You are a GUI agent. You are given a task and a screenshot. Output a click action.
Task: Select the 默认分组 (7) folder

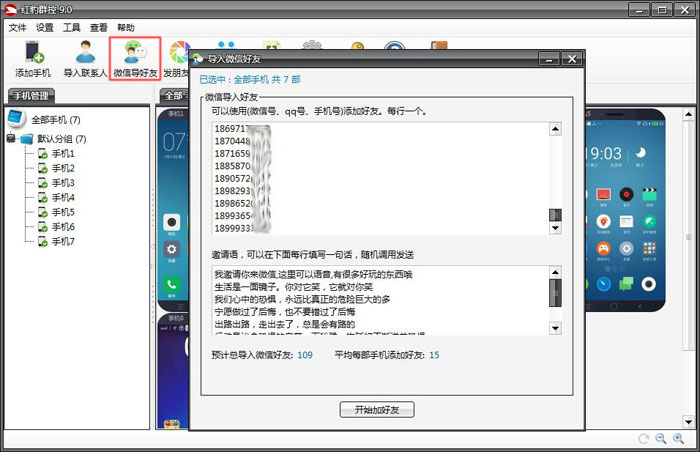click(62, 139)
